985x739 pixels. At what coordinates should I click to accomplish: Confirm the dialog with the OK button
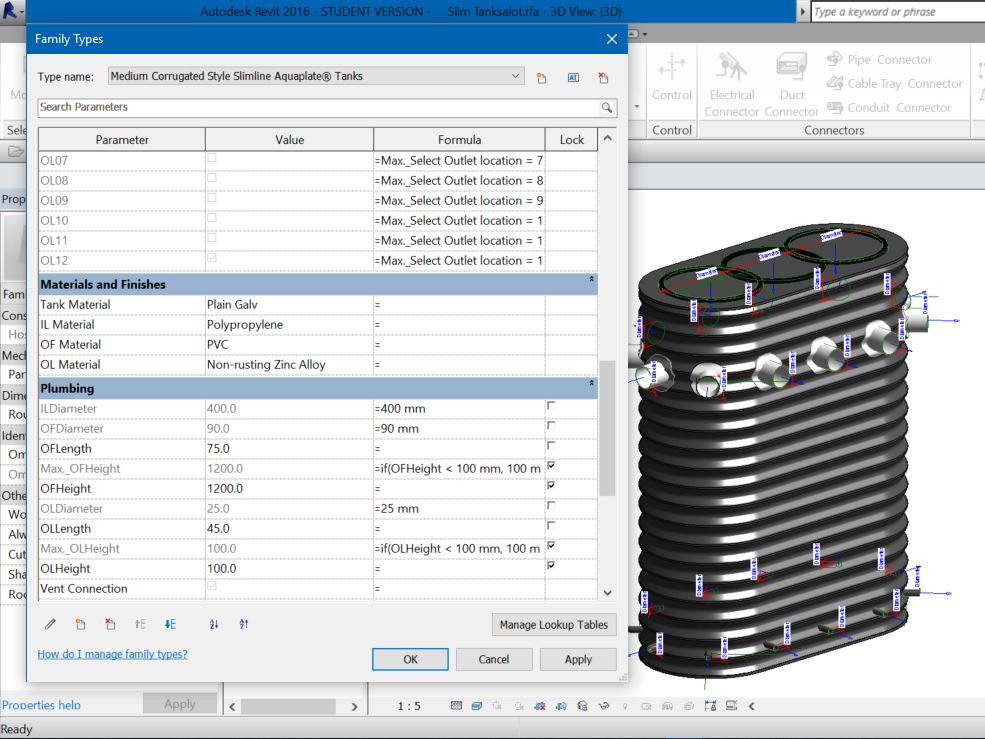pyautogui.click(x=410, y=659)
